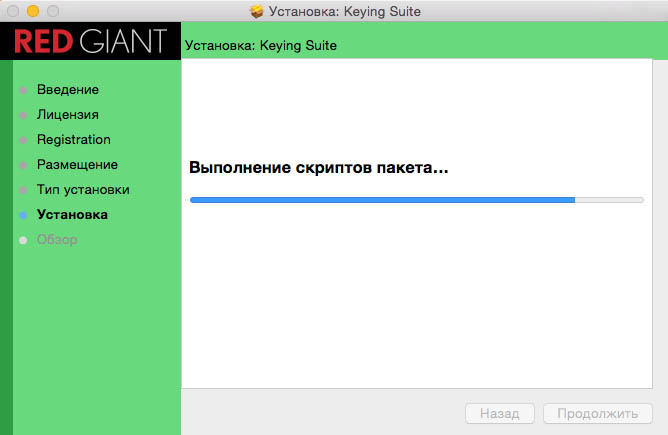Click the bullet beside Тип установки
Screen dimensions: 668x435
(23, 190)
